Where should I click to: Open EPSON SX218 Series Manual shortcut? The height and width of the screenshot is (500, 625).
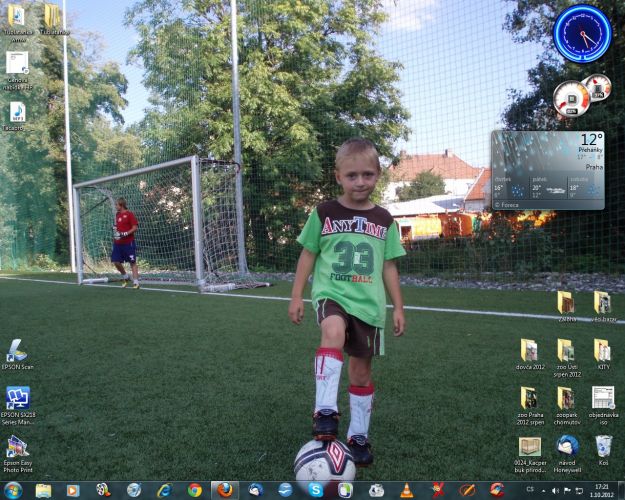[17, 405]
